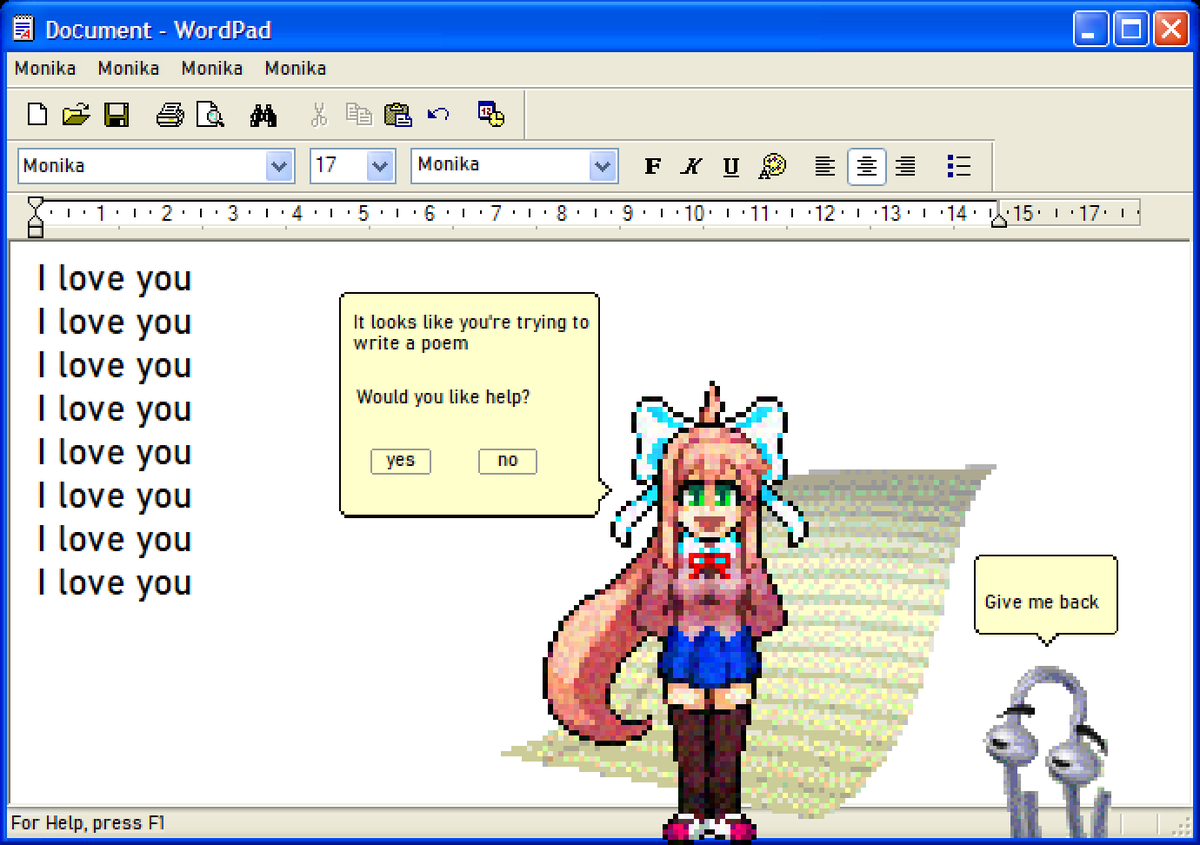Expand the font name dropdown arrow
This screenshot has width=1200, height=845.
click(x=280, y=166)
